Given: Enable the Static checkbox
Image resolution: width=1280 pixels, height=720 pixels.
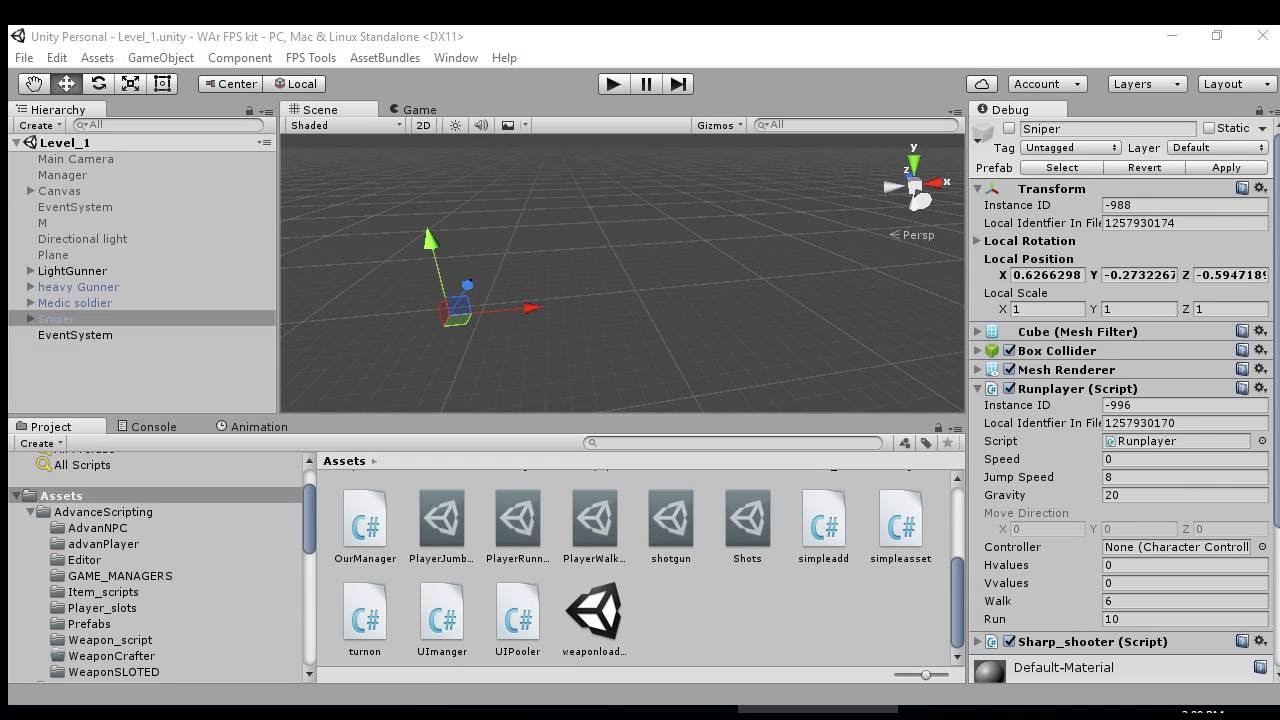Looking at the screenshot, I should (1209, 128).
